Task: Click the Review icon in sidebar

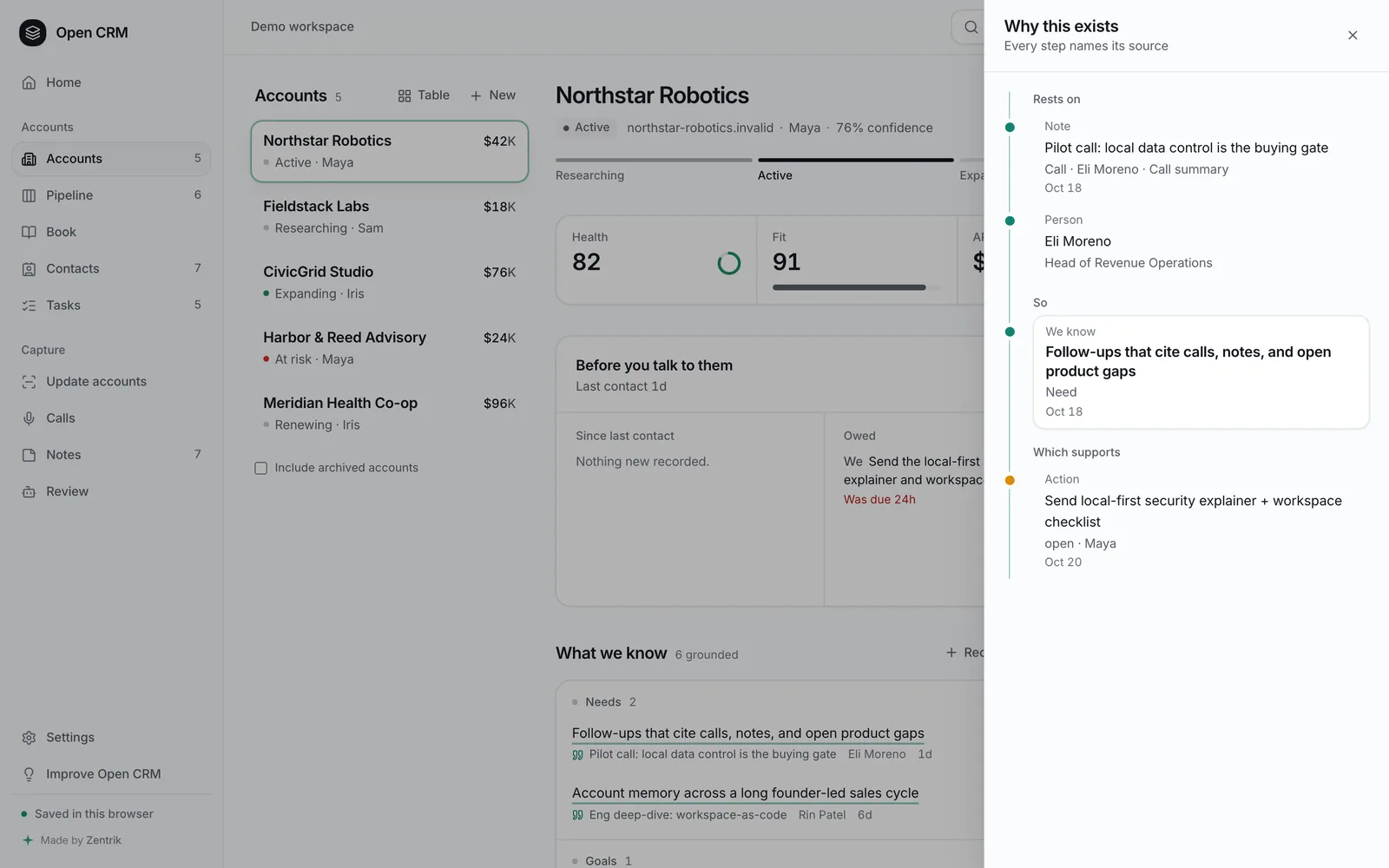Action: coord(29,491)
